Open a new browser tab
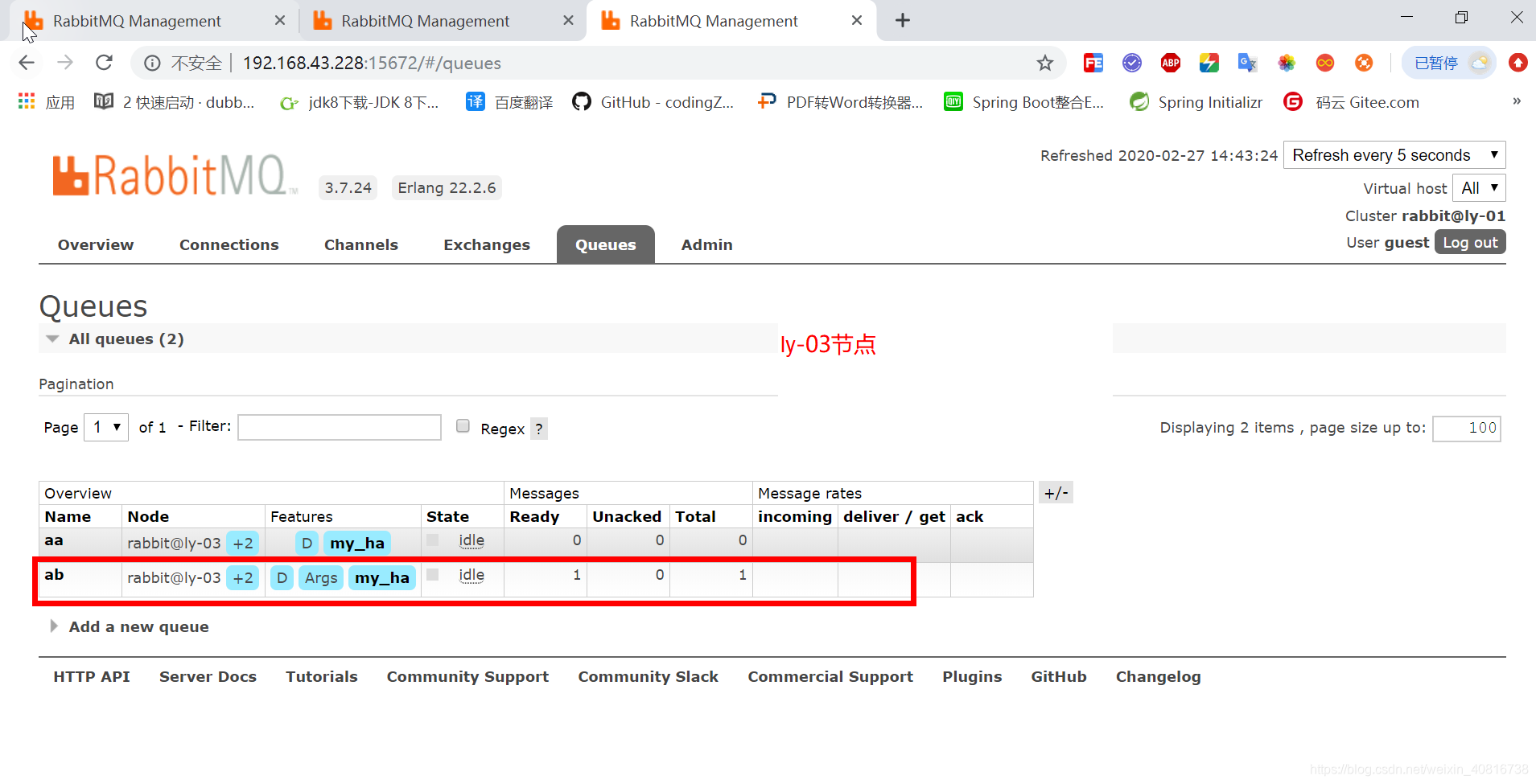 coord(903,21)
